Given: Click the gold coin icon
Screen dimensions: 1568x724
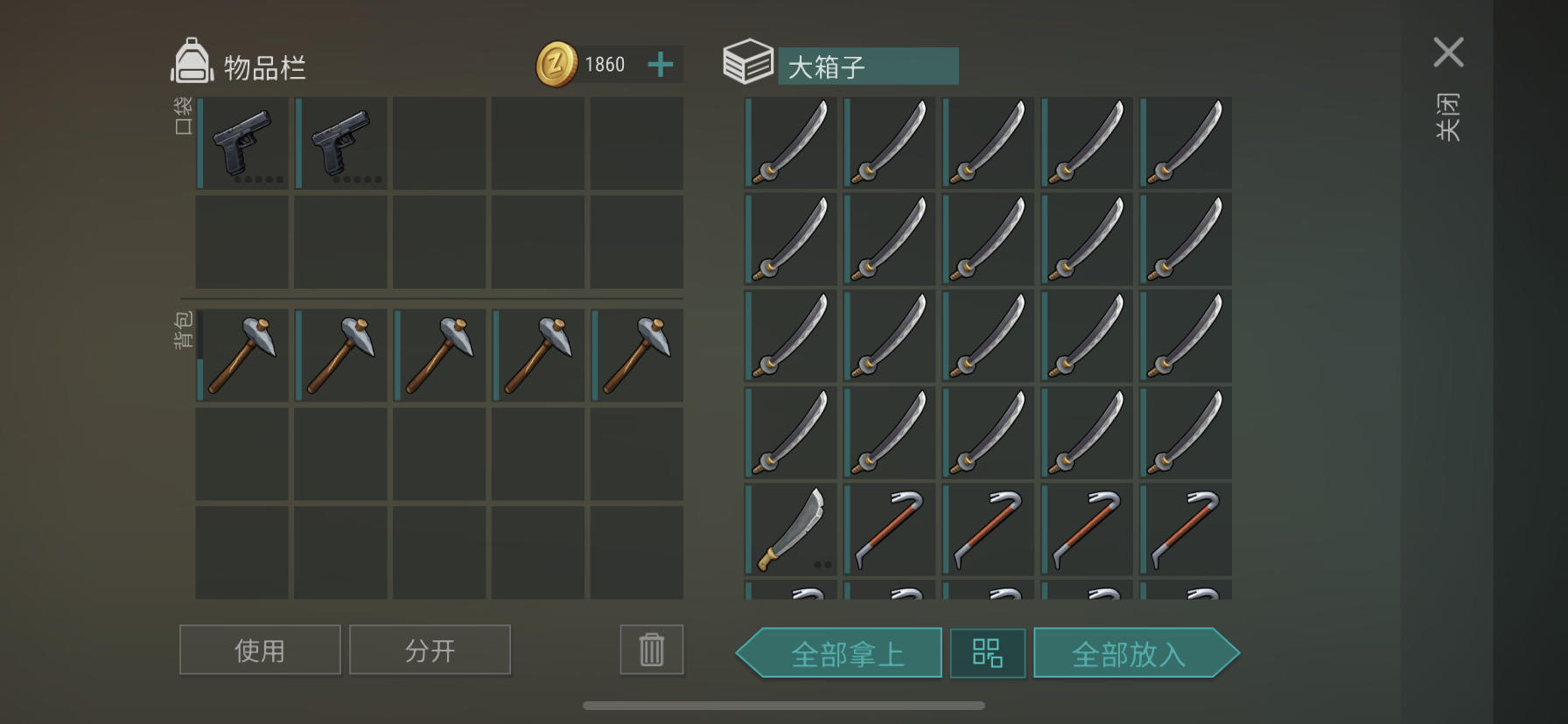Looking at the screenshot, I should point(556,65).
